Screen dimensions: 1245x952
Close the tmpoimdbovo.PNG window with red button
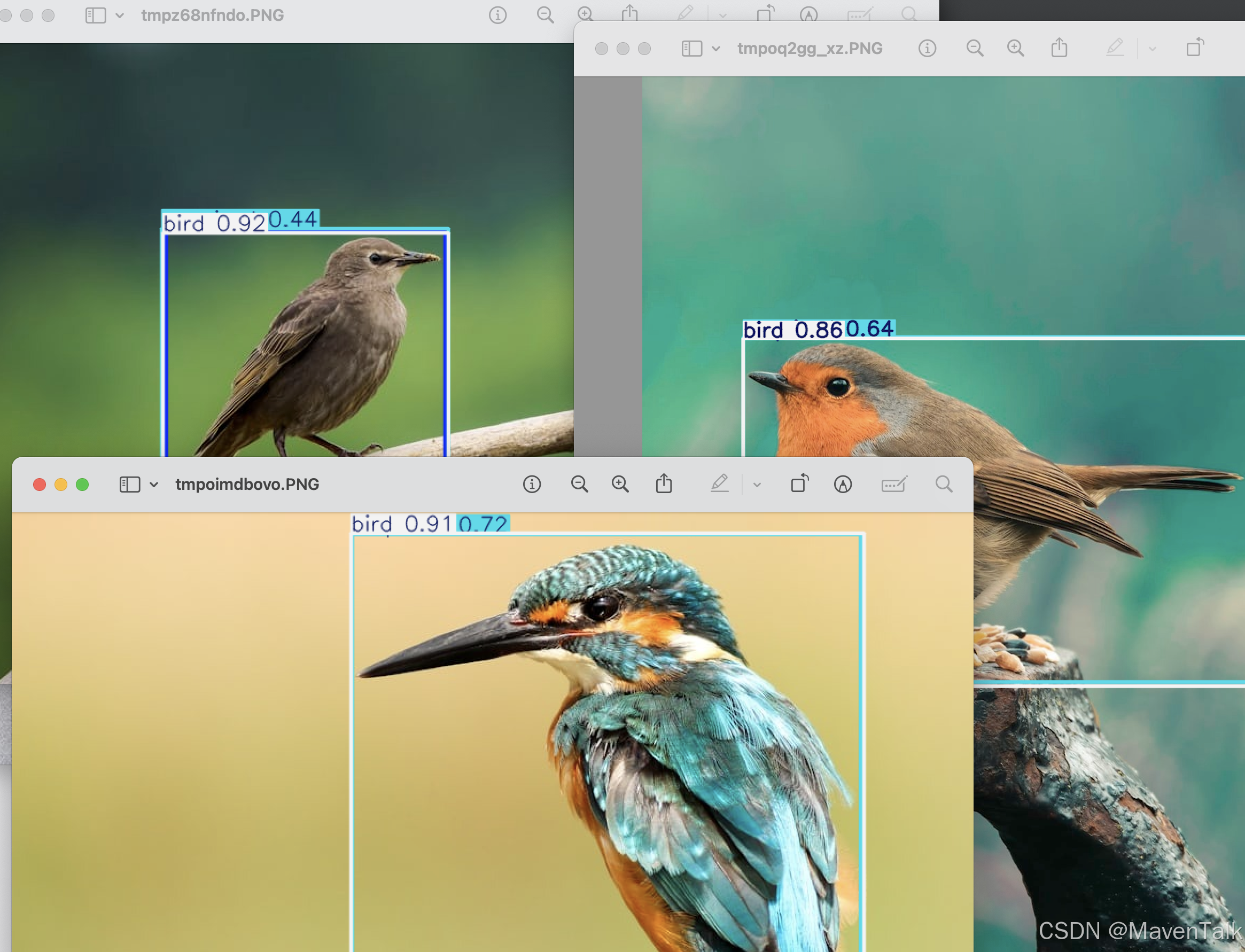pos(40,485)
